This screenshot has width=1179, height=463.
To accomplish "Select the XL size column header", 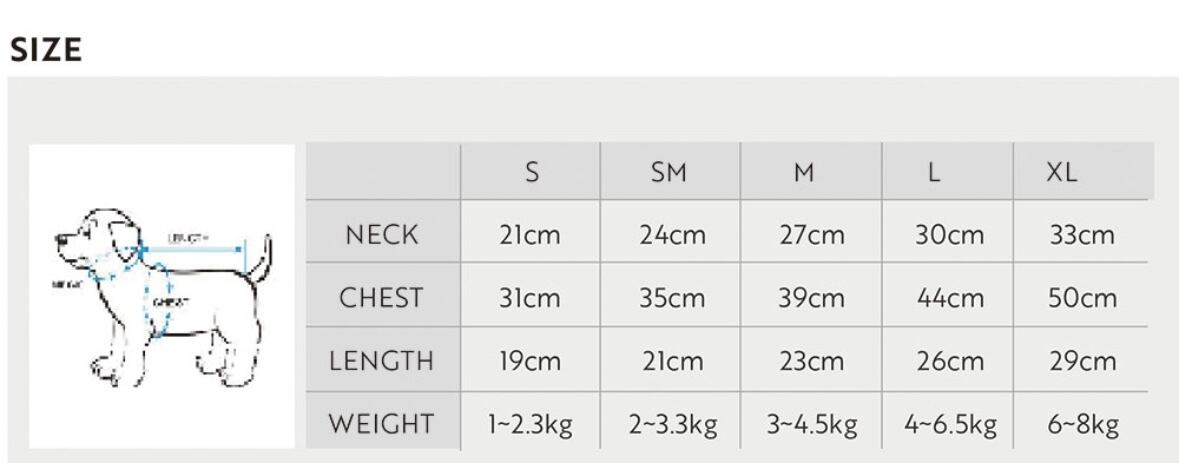I will (x=1061, y=172).
